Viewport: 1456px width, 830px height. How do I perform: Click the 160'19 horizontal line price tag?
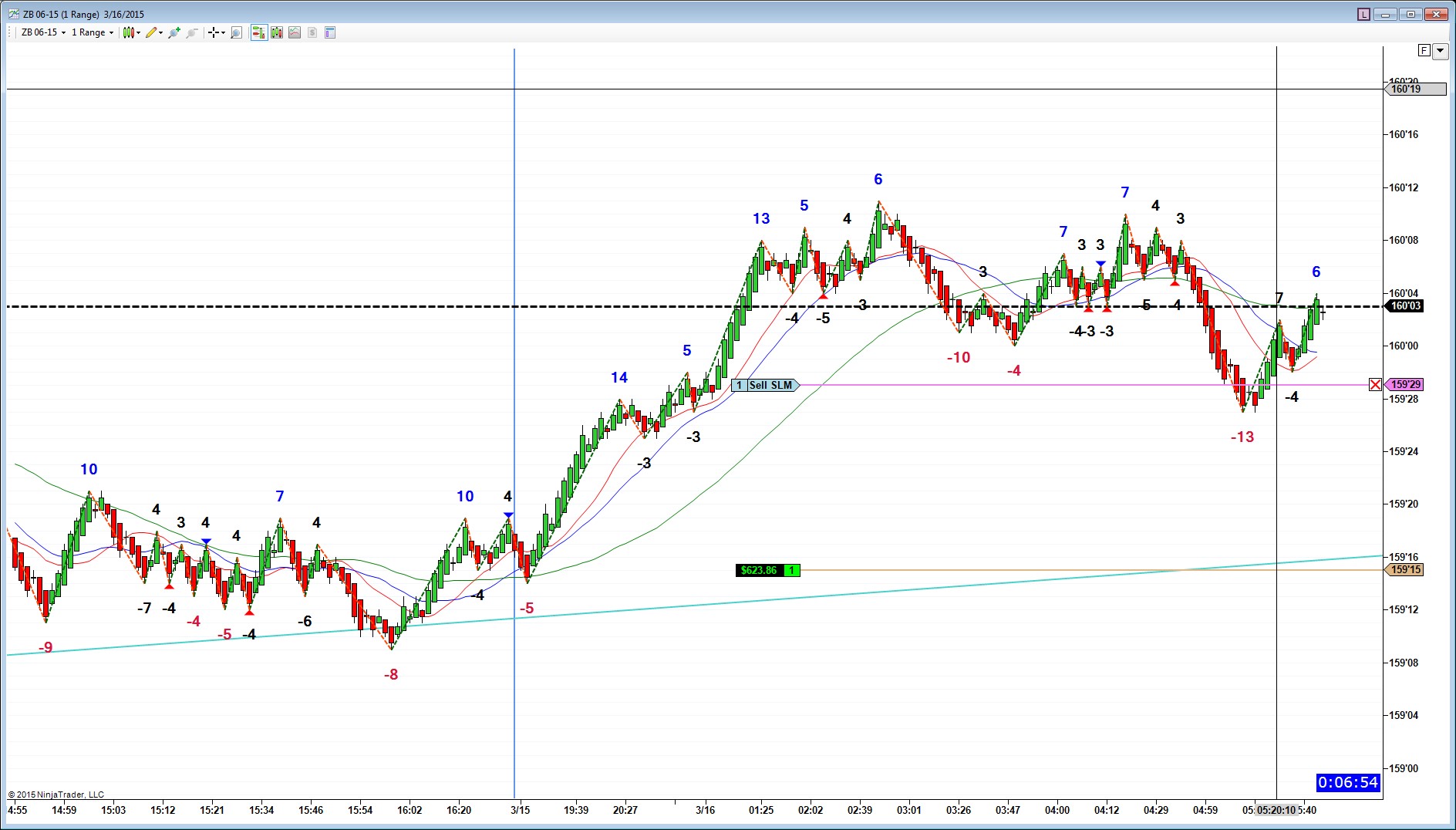click(1414, 89)
